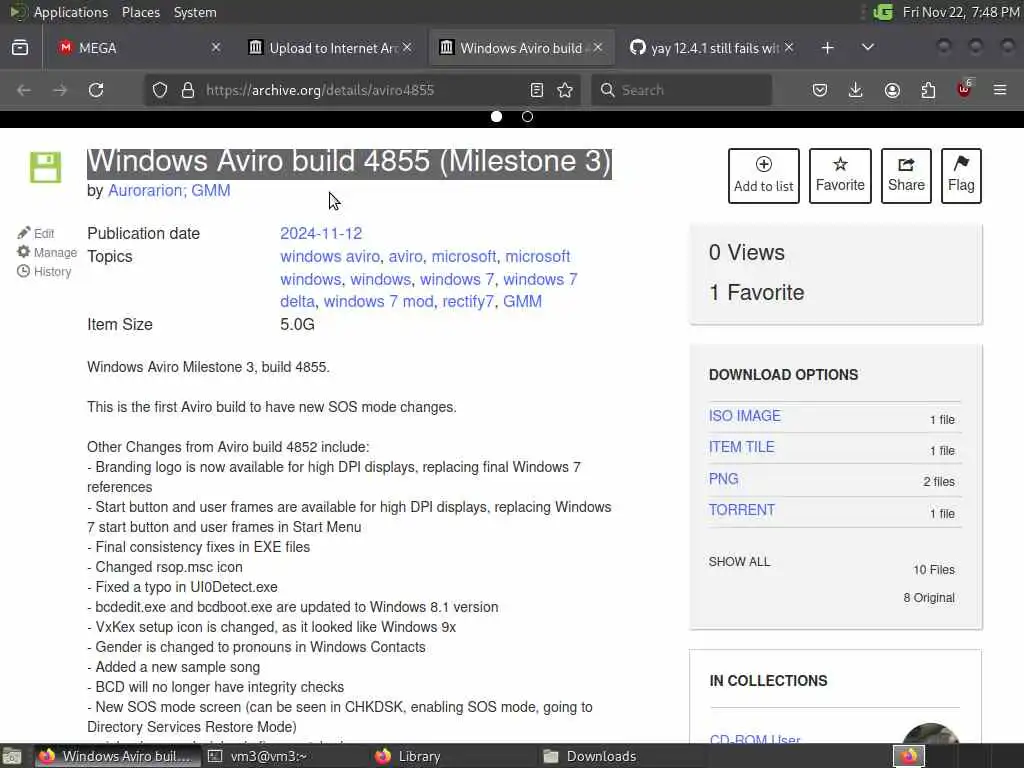The width and height of the screenshot is (1024, 768).
Task: Click the Share button
Action: (x=906, y=176)
